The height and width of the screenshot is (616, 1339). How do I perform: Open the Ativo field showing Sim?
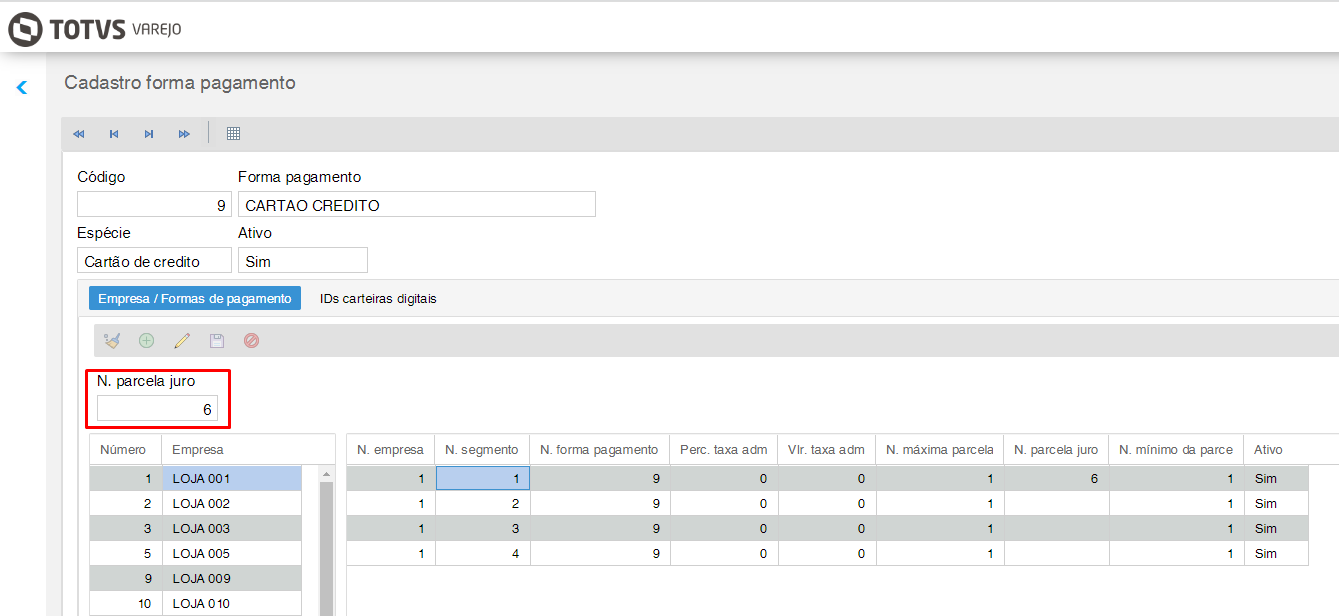pos(303,261)
